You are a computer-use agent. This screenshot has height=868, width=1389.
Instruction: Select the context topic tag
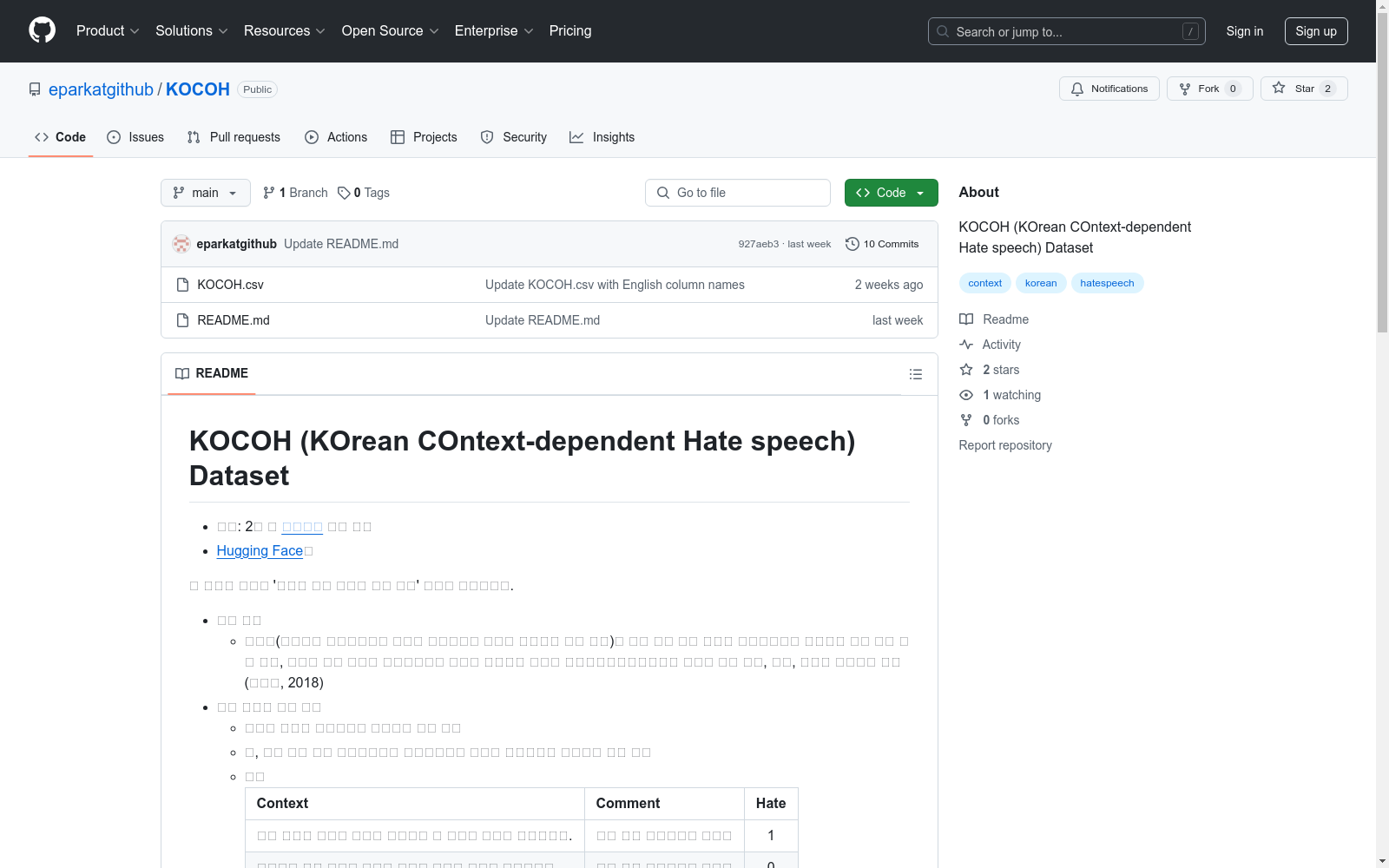984,283
